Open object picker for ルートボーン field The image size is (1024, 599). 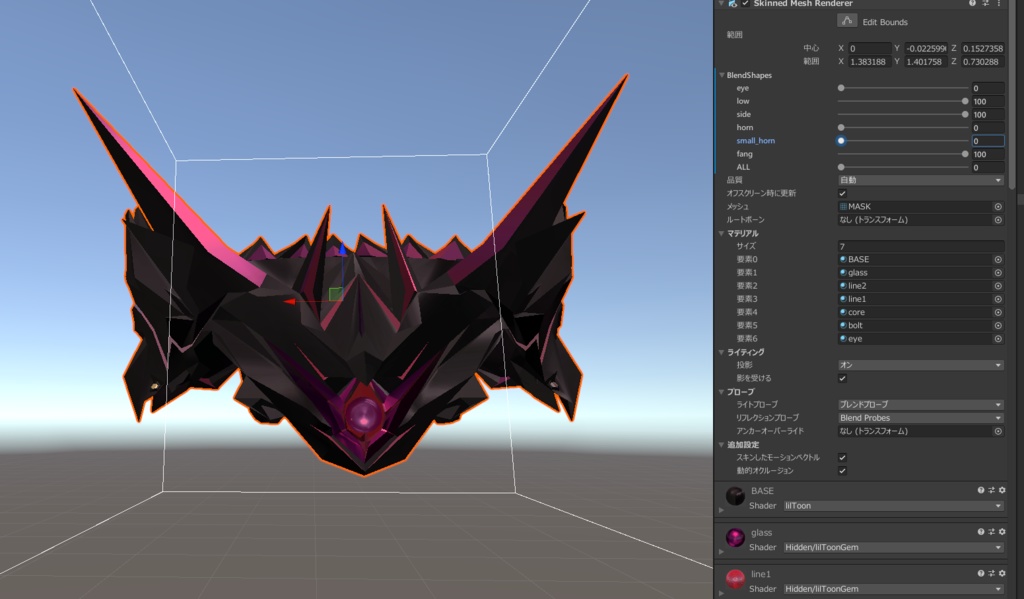point(998,220)
